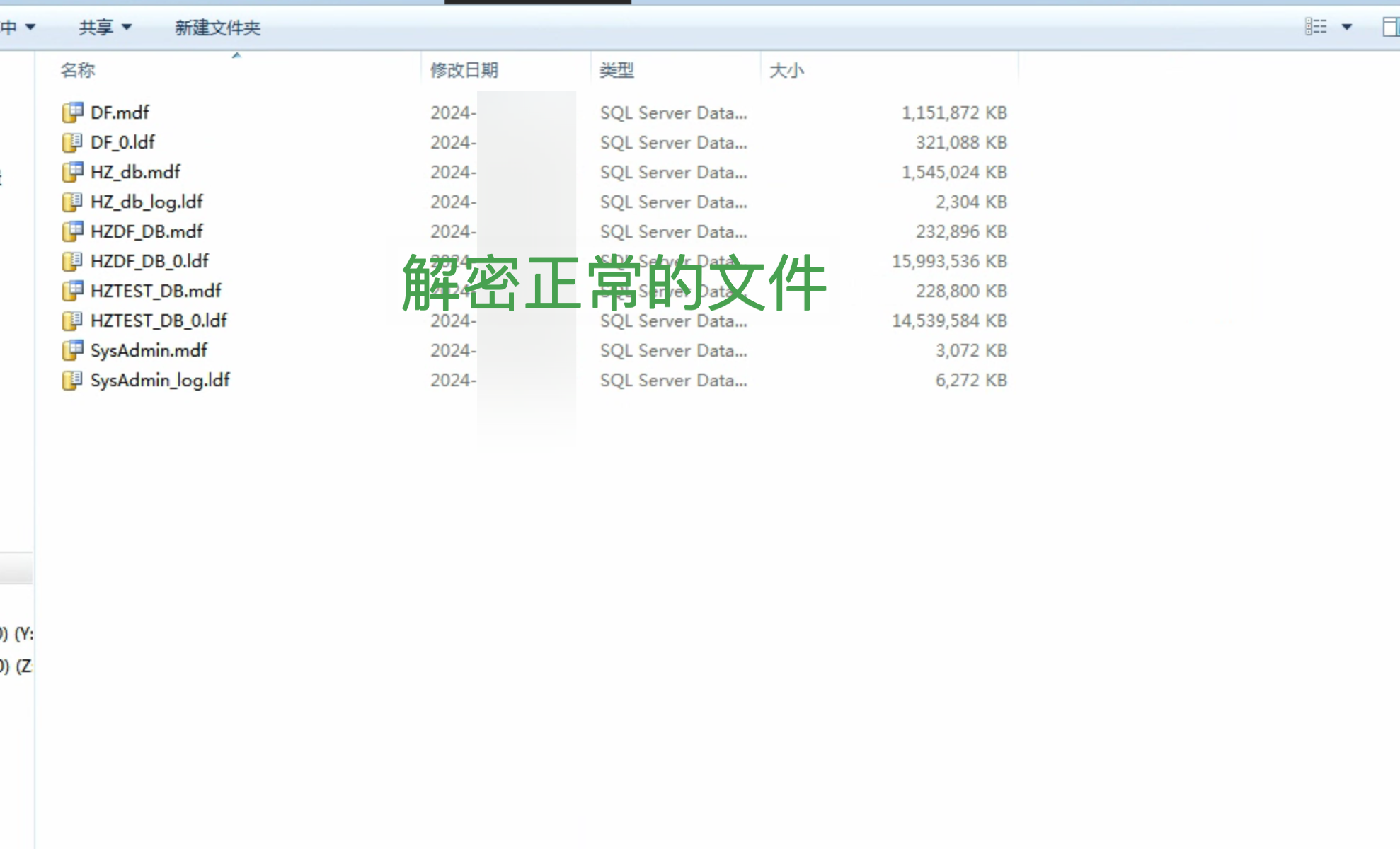The height and width of the screenshot is (849, 1400).
Task: Toggle the preview pane icon
Action: [x=1391, y=27]
